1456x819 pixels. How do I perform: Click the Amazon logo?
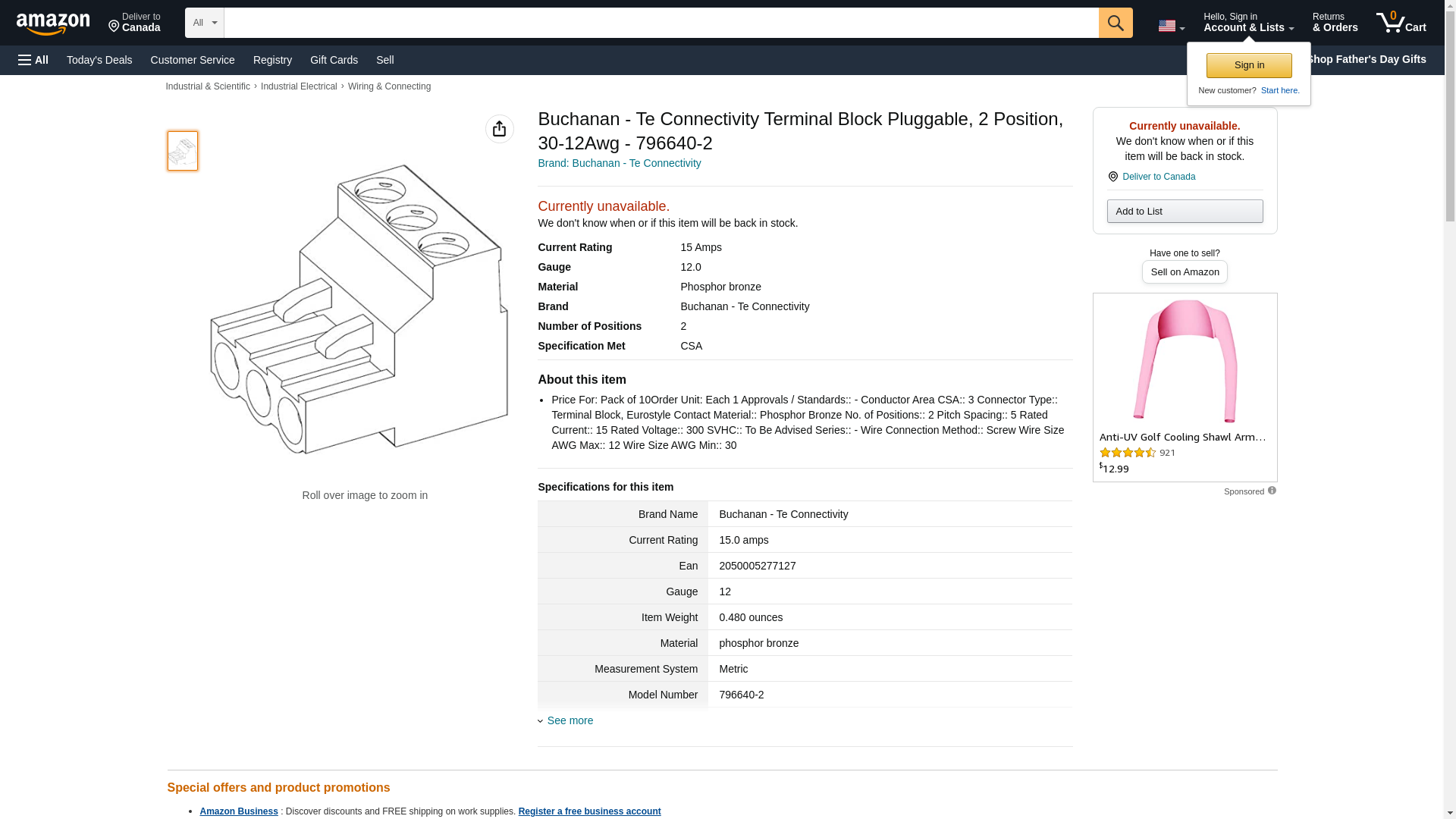tap(53, 24)
